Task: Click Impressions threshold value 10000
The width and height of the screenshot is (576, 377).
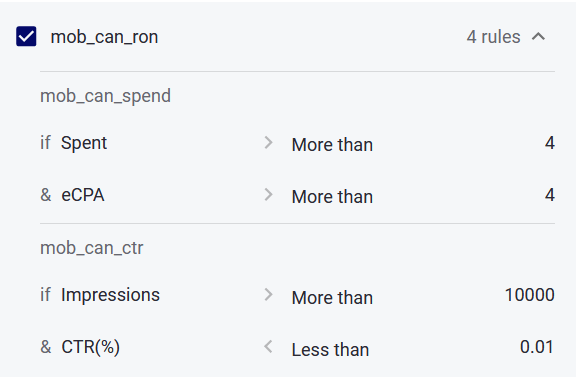Action: click(x=530, y=295)
